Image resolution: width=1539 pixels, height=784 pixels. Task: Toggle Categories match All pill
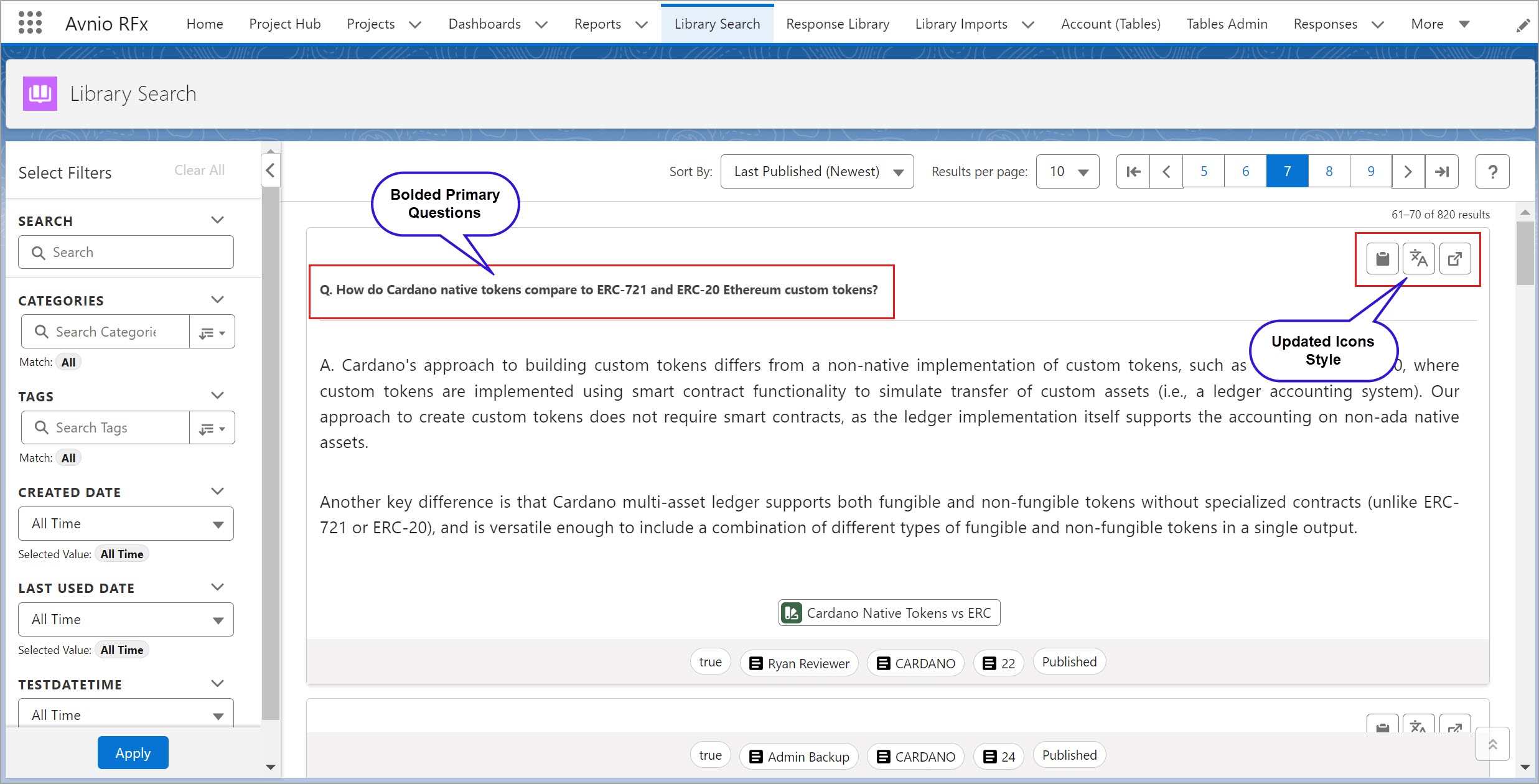pyautogui.click(x=68, y=362)
